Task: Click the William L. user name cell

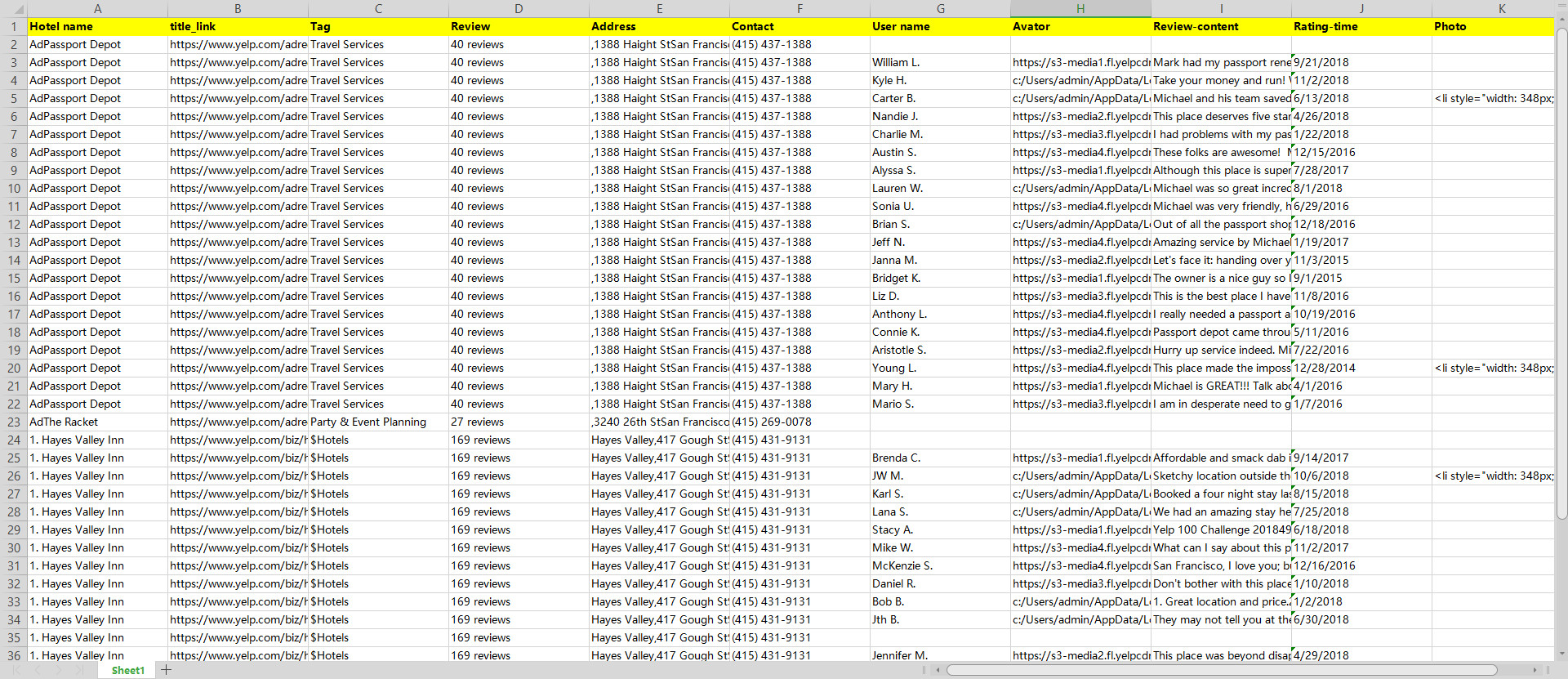Action: click(939, 63)
